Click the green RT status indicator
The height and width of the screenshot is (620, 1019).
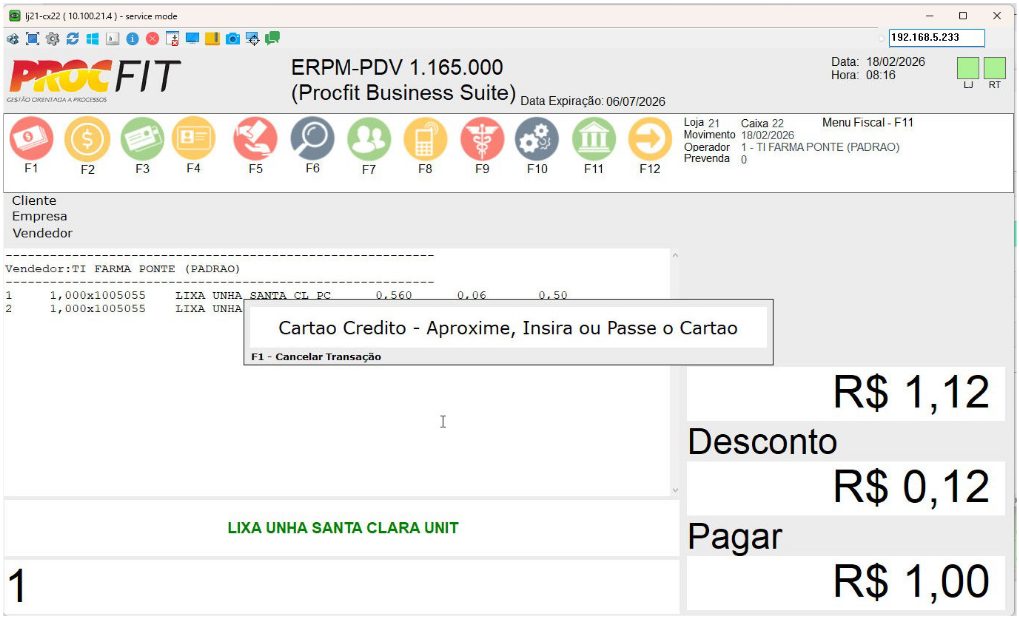(994, 68)
